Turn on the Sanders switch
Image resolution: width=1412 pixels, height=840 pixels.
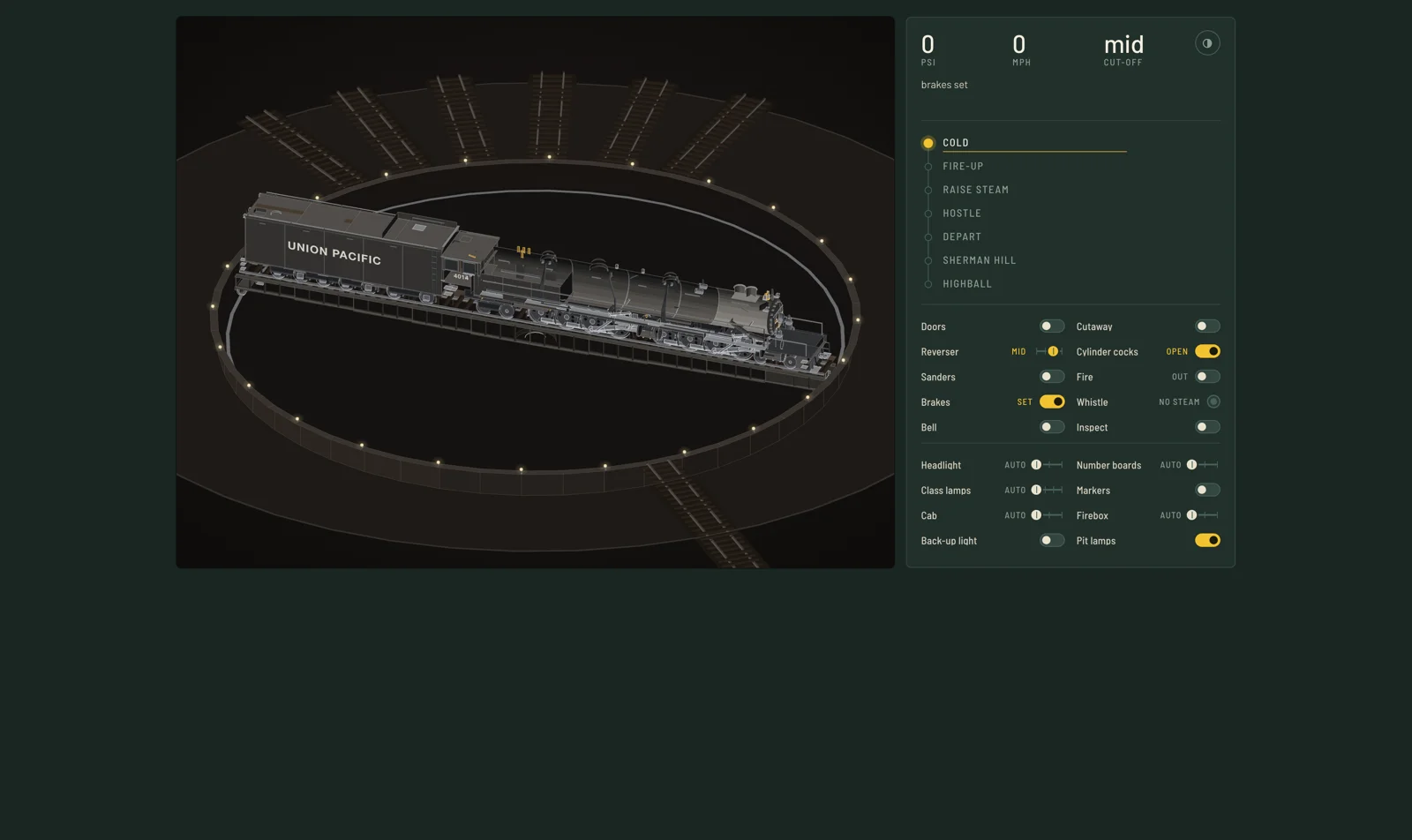tap(1052, 377)
